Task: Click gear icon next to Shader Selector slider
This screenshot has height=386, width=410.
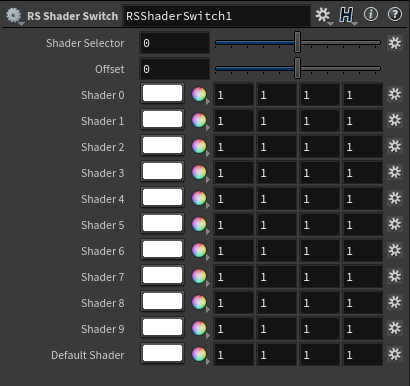Action: (x=395, y=43)
